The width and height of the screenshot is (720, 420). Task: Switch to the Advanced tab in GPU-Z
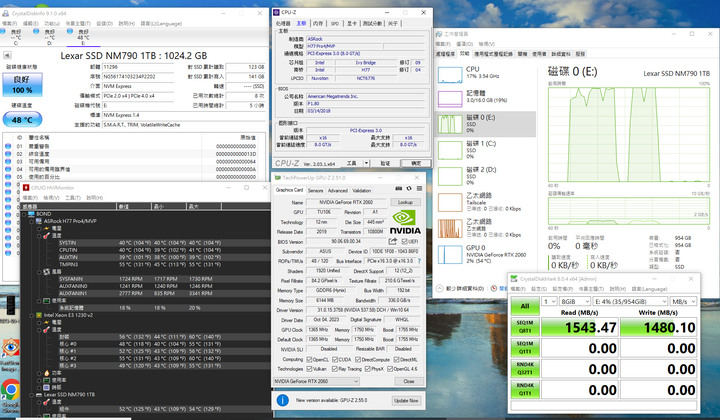tap(338, 190)
